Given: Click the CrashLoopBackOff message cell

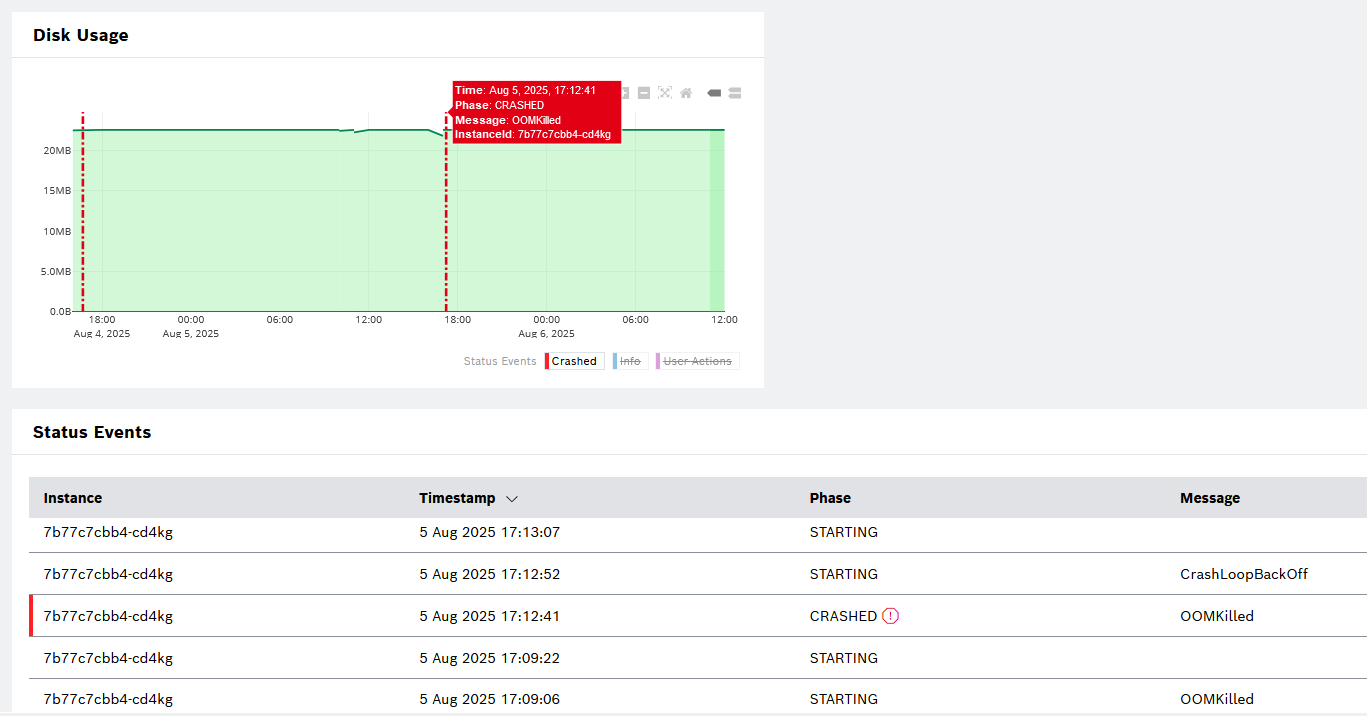Looking at the screenshot, I should (1243, 574).
